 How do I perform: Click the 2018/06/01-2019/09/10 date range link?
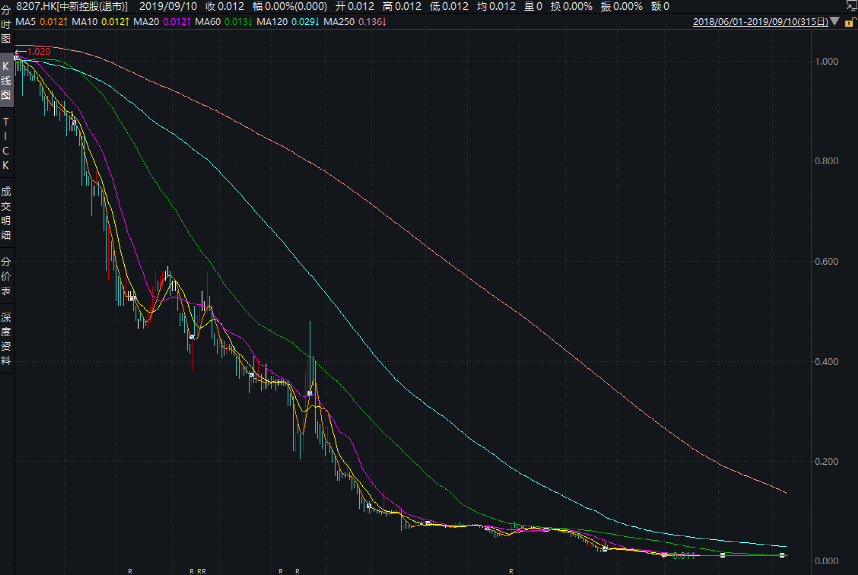[761, 22]
